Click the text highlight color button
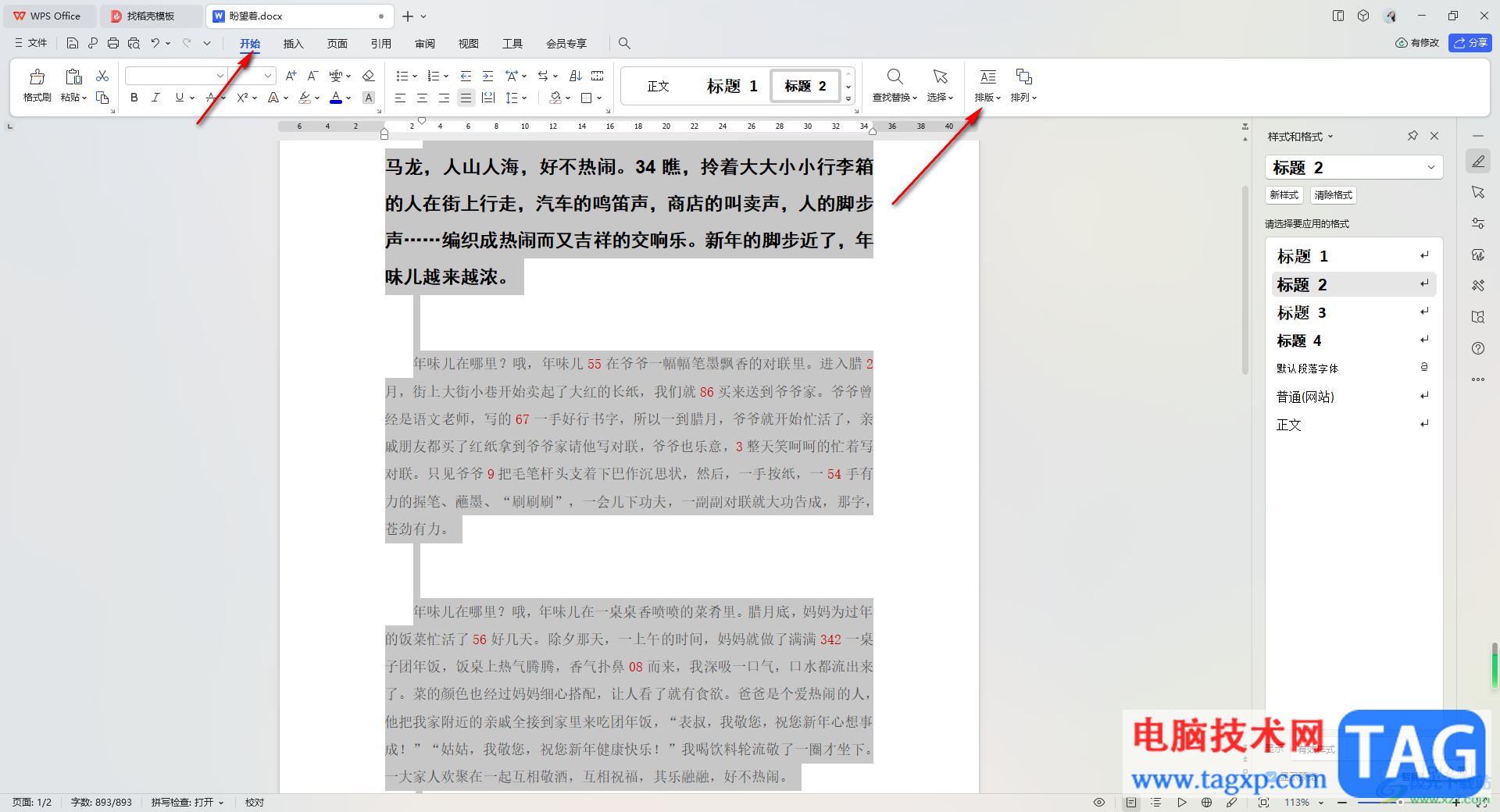1500x812 pixels. click(305, 98)
